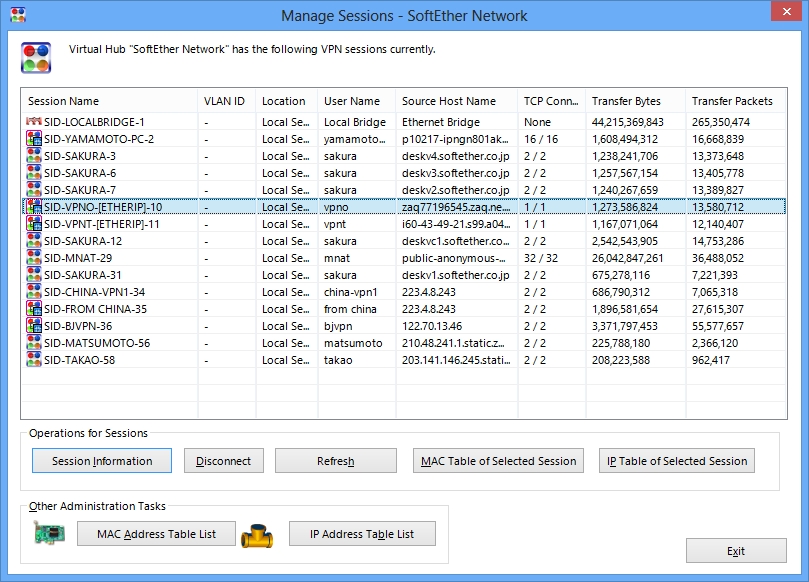Disconnect the selected session
Screen dimensions: 809x582
pyautogui.click(x=223, y=461)
